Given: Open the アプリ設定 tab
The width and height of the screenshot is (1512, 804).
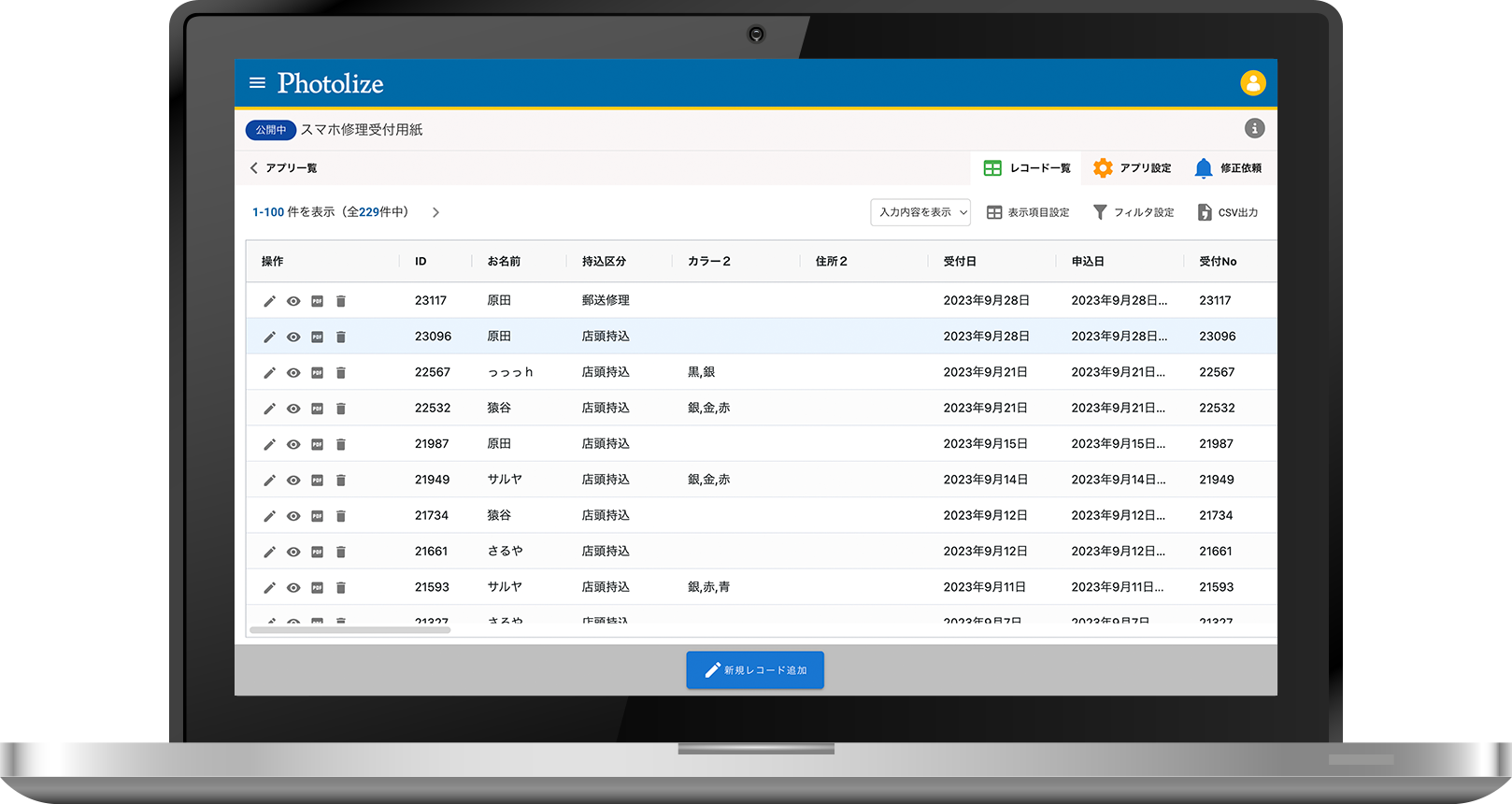Looking at the screenshot, I should 1132,168.
